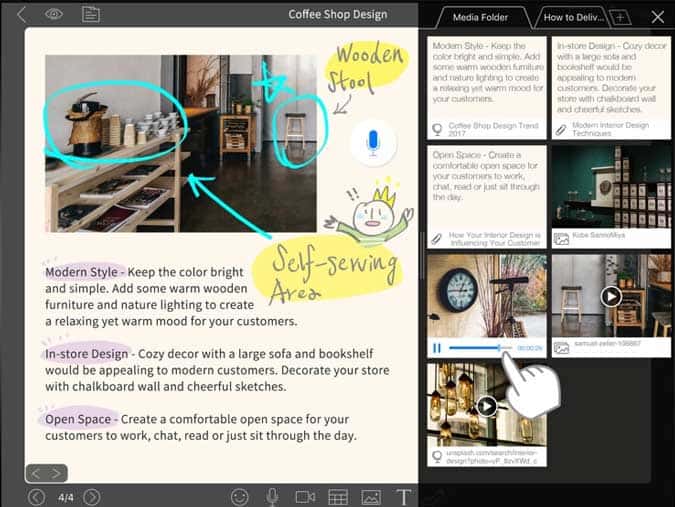Select the crowned character sticker
The image size is (675, 507).
tap(371, 211)
